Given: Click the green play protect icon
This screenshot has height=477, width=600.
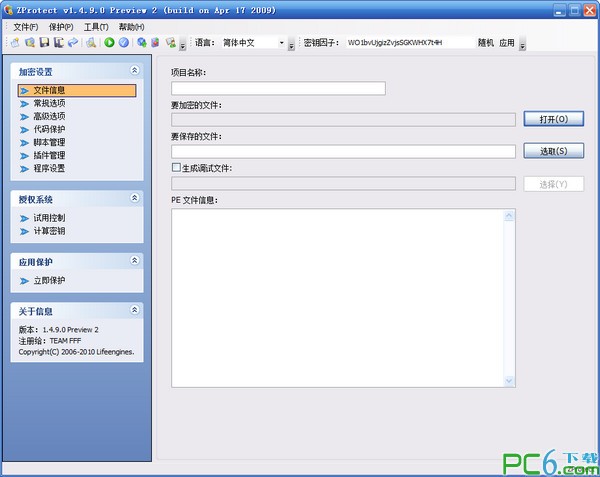Looking at the screenshot, I should (x=109, y=42).
